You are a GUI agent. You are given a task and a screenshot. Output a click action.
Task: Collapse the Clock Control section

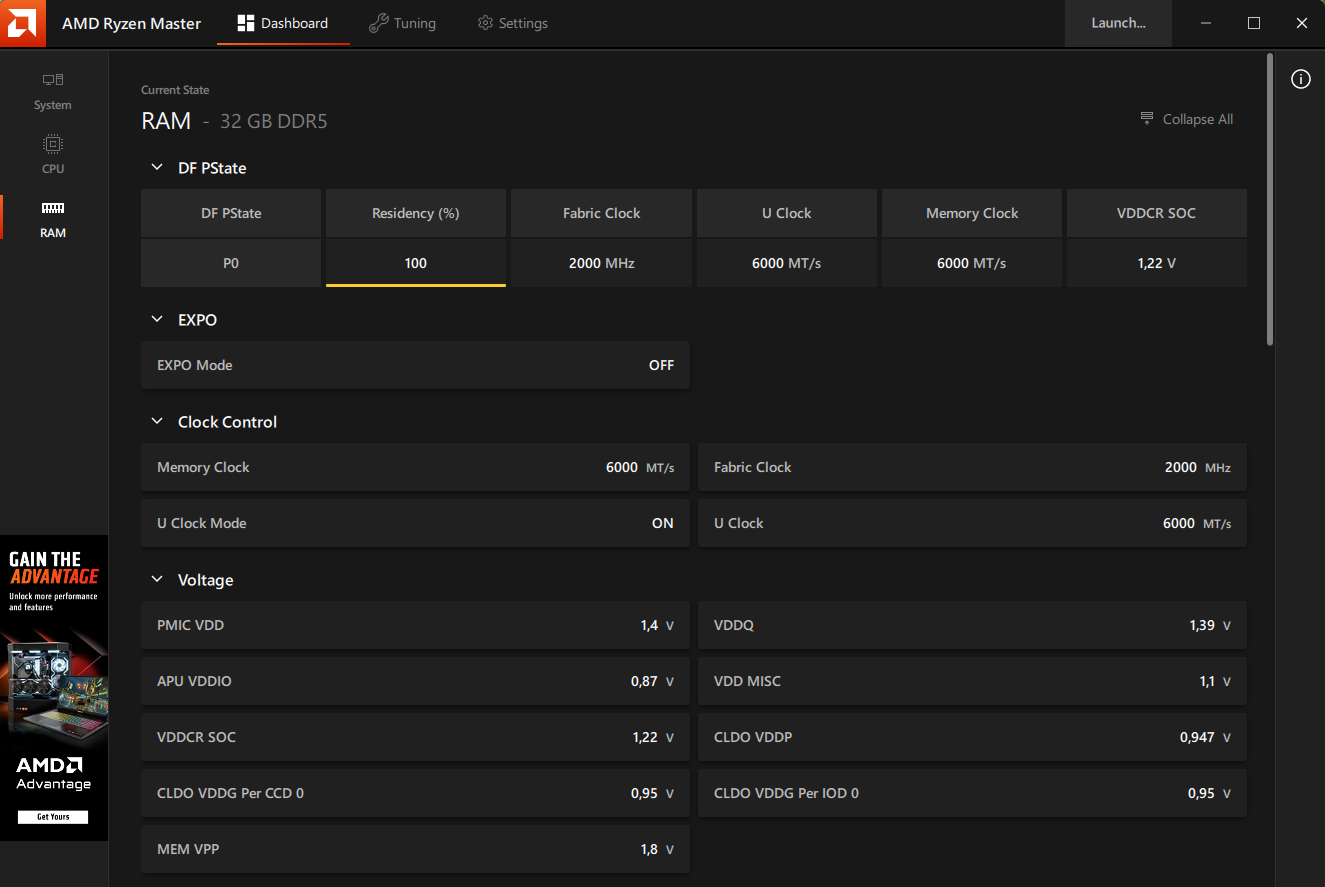click(x=157, y=422)
